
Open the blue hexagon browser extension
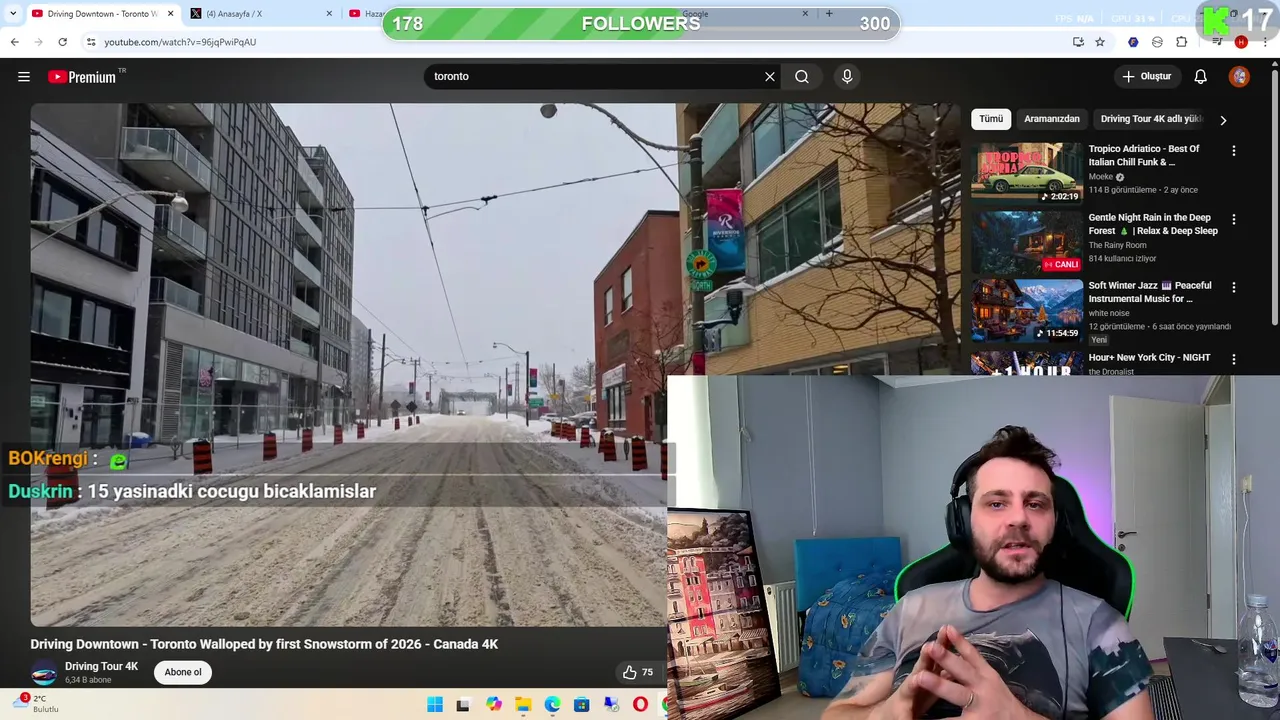(x=1133, y=42)
